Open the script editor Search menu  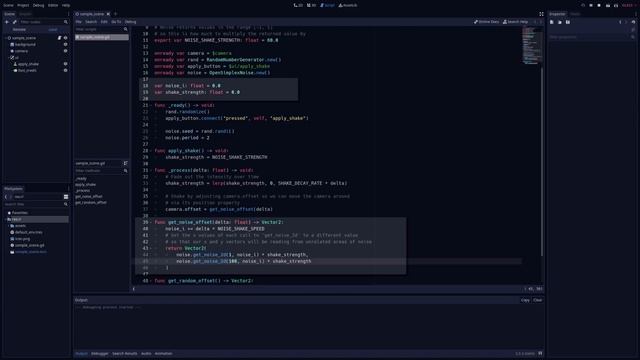pos(91,22)
